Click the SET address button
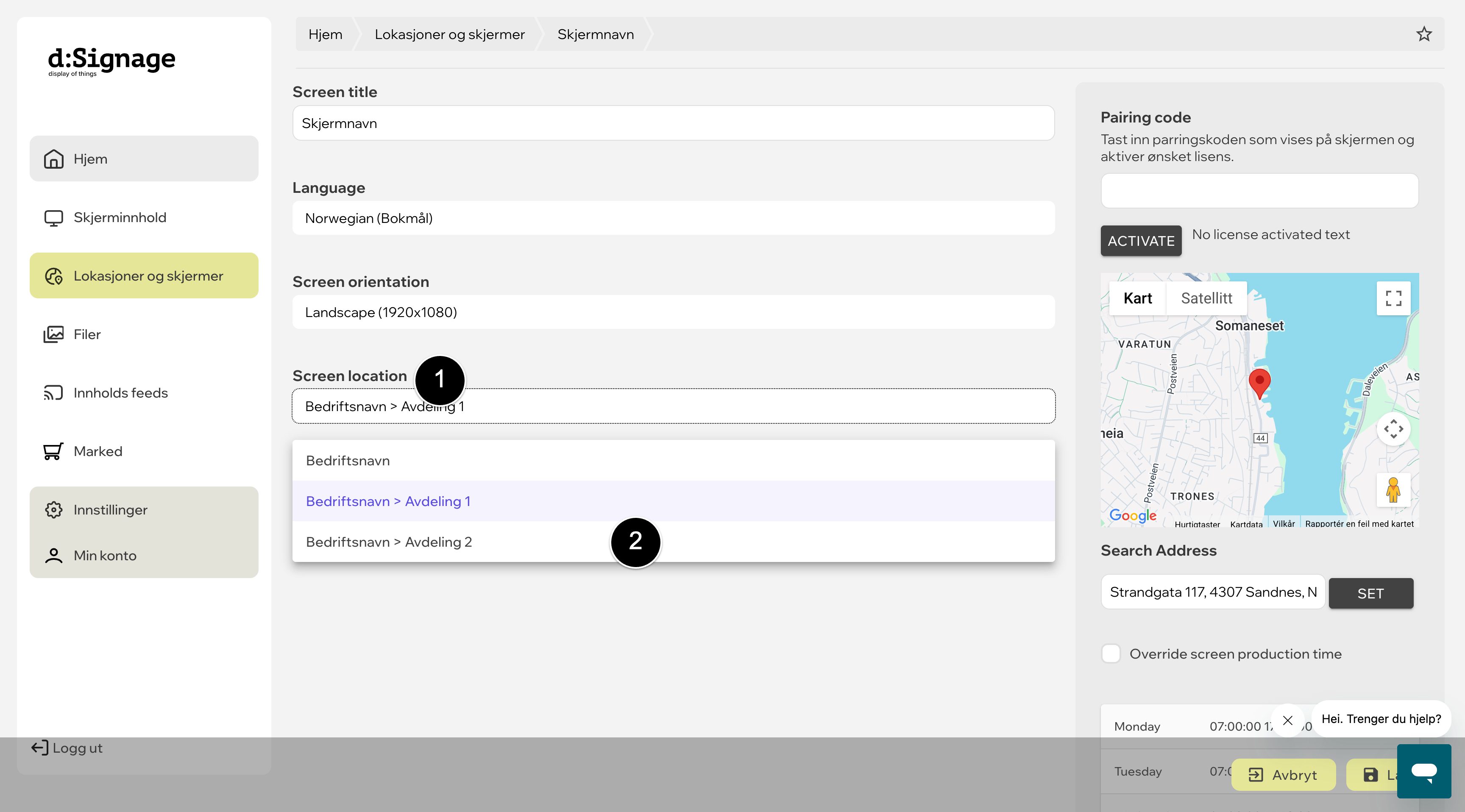1465x812 pixels. 1370,593
